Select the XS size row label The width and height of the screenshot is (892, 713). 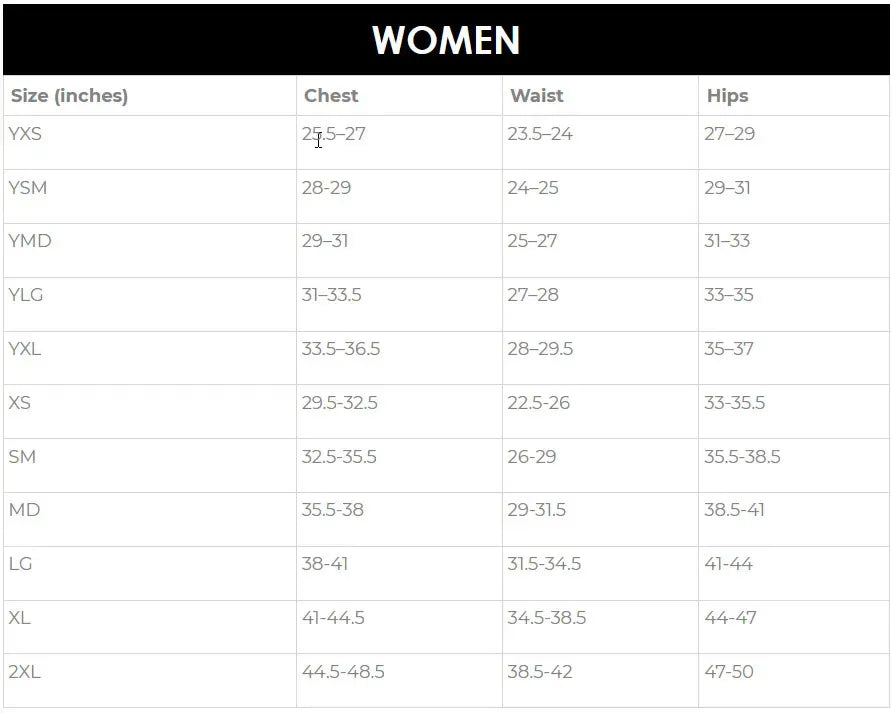(19, 403)
